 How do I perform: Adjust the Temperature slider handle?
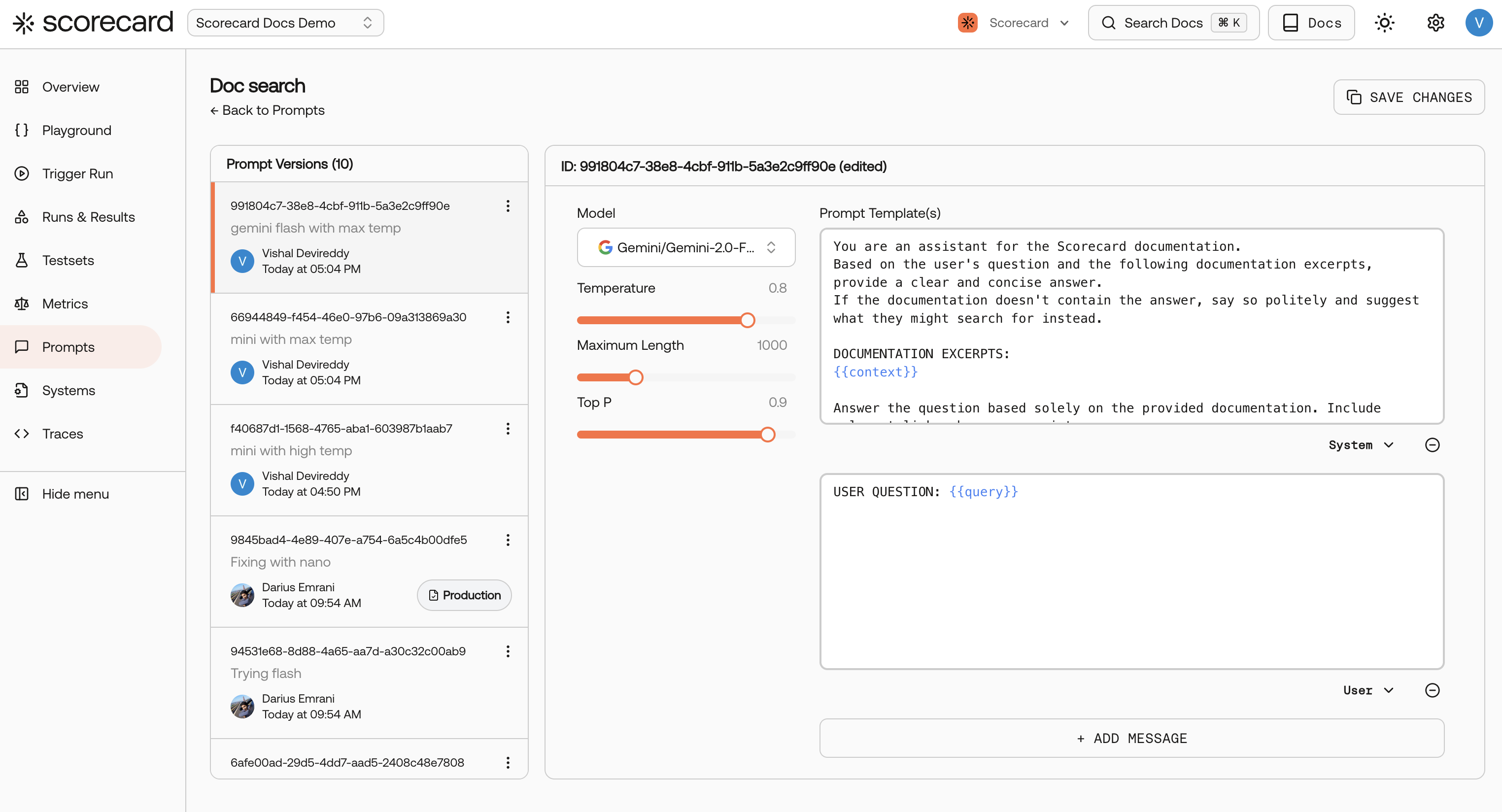click(x=747, y=320)
